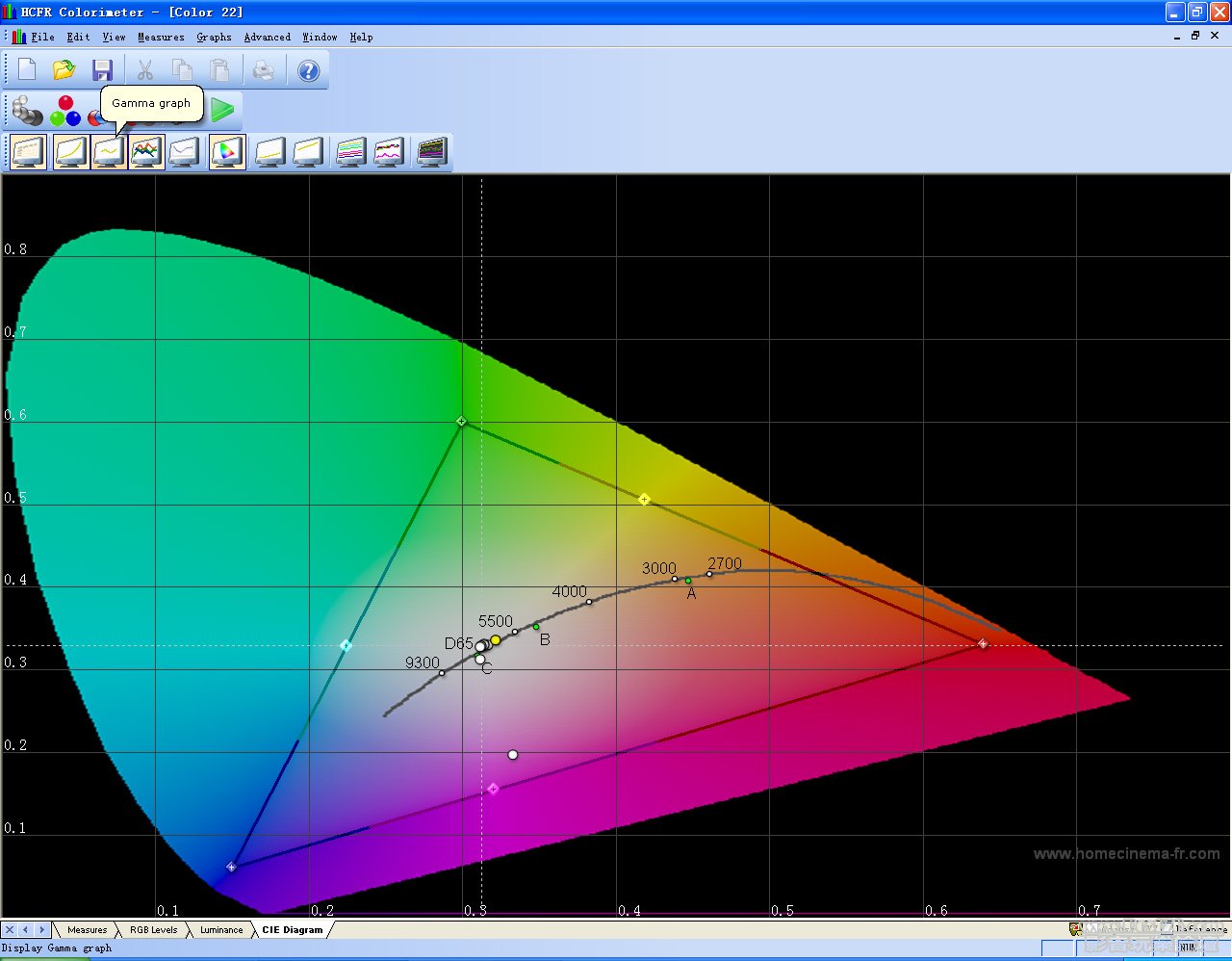Open the saturation shift striped graph icon
The height and width of the screenshot is (961, 1232).
click(350, 152)
